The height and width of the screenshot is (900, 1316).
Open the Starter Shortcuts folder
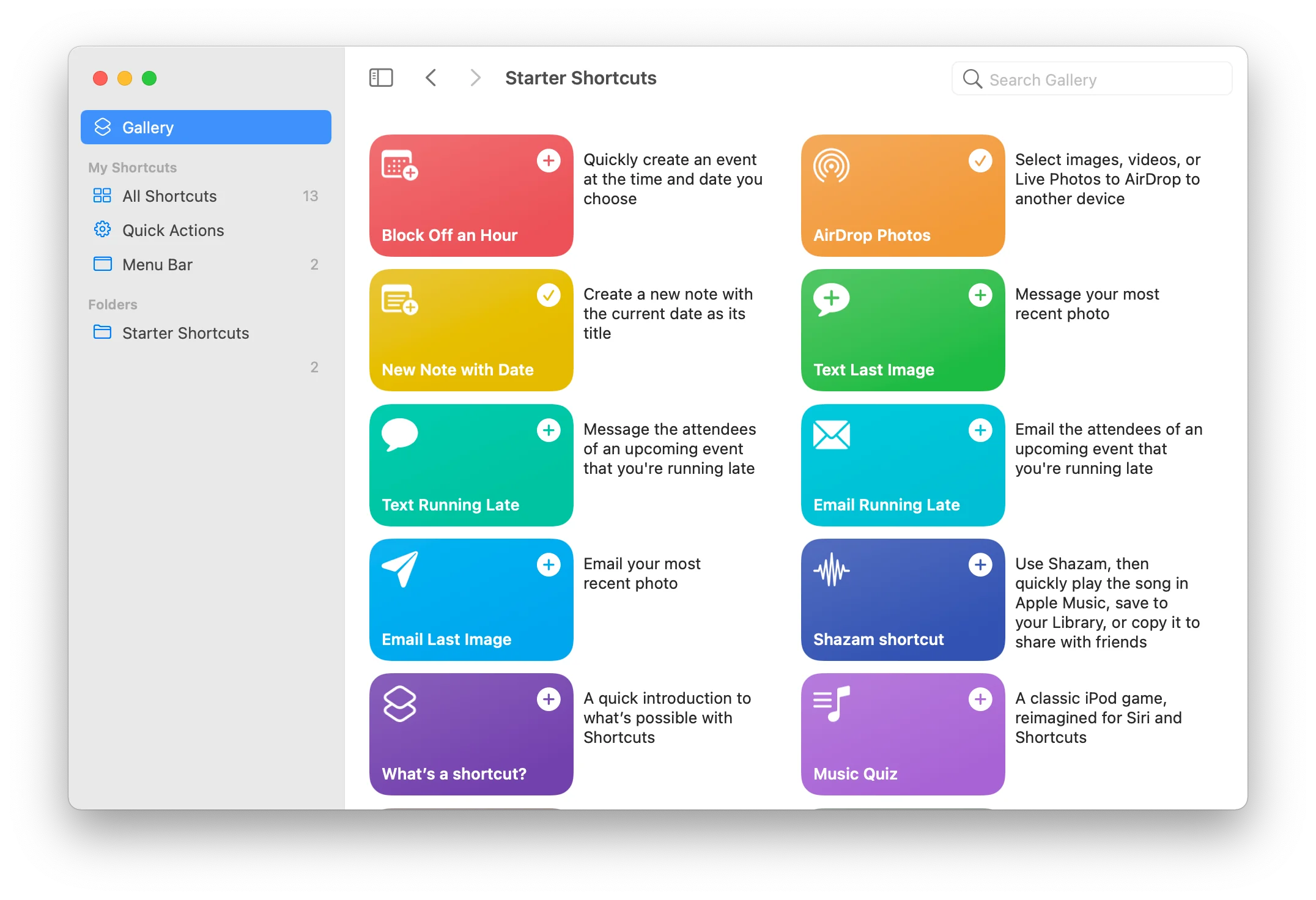tap(206, 333)
